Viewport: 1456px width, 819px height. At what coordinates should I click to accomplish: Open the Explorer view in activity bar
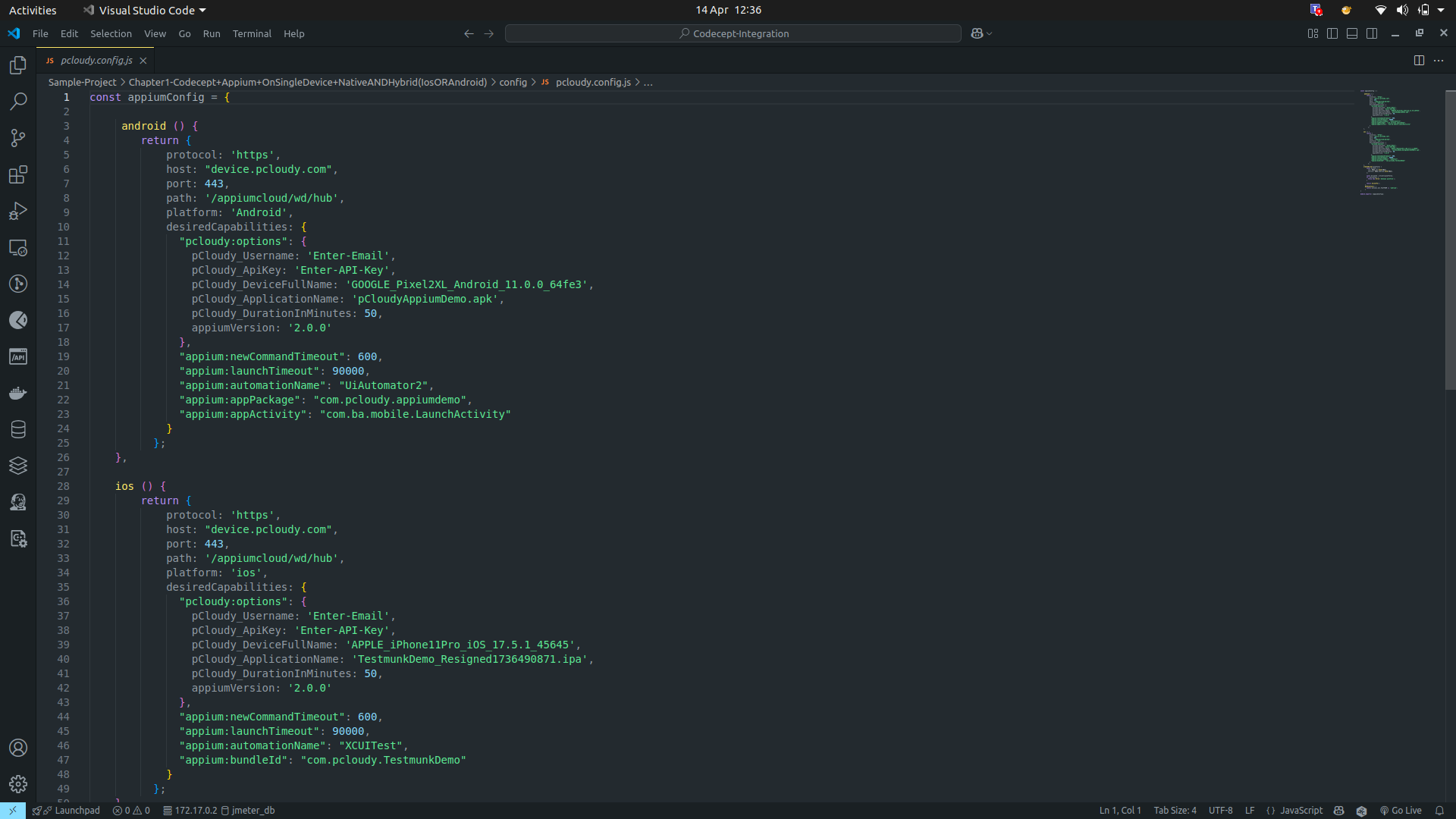click(18, 65)
